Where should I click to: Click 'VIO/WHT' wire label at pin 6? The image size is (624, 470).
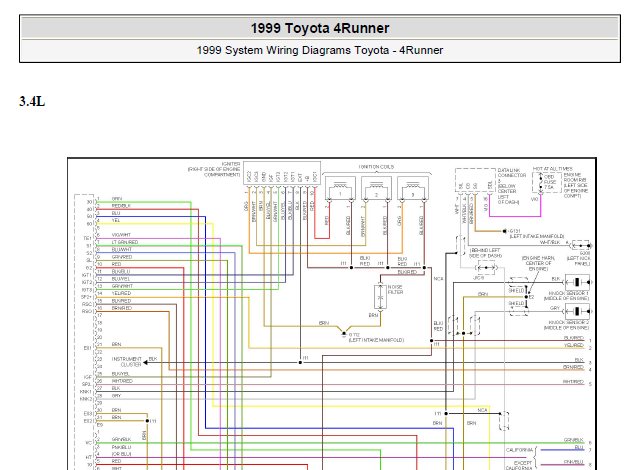tap(121, 235)
